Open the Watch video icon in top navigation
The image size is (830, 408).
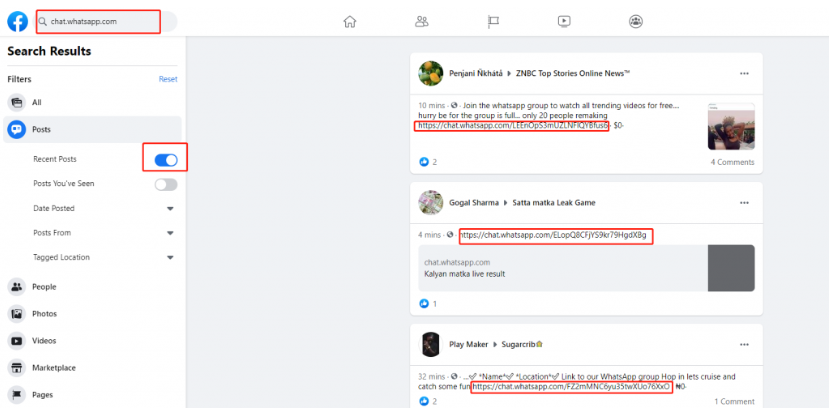pos(564,22)
